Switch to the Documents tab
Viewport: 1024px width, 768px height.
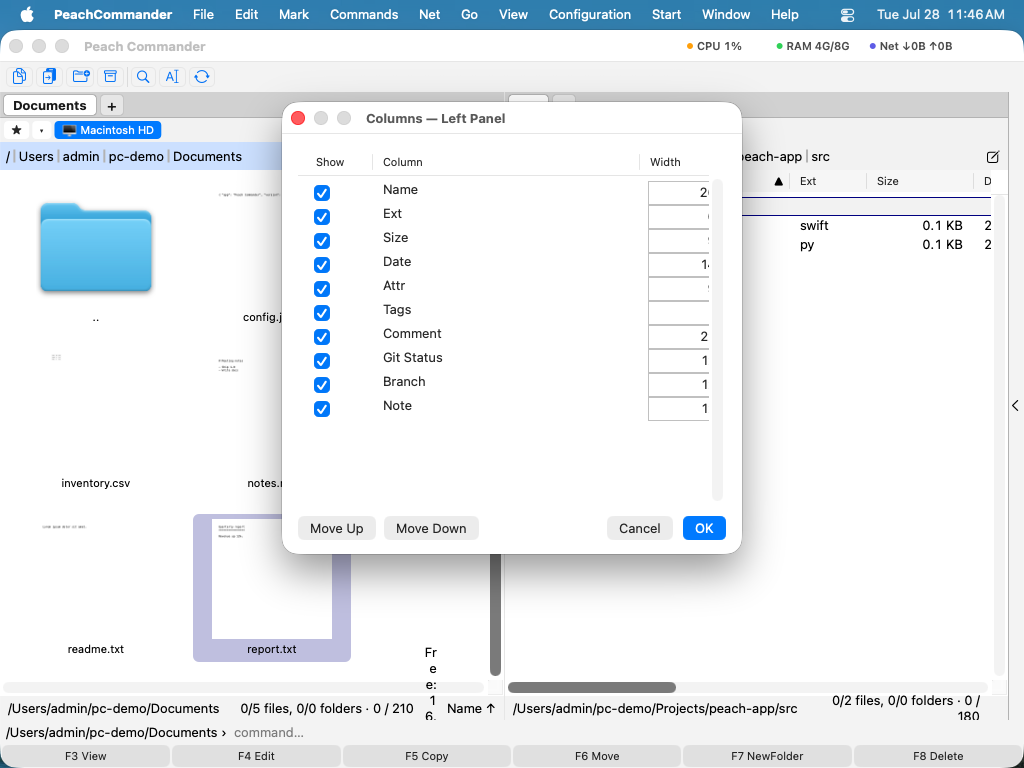pyautogui.click(x=50, y=106)
